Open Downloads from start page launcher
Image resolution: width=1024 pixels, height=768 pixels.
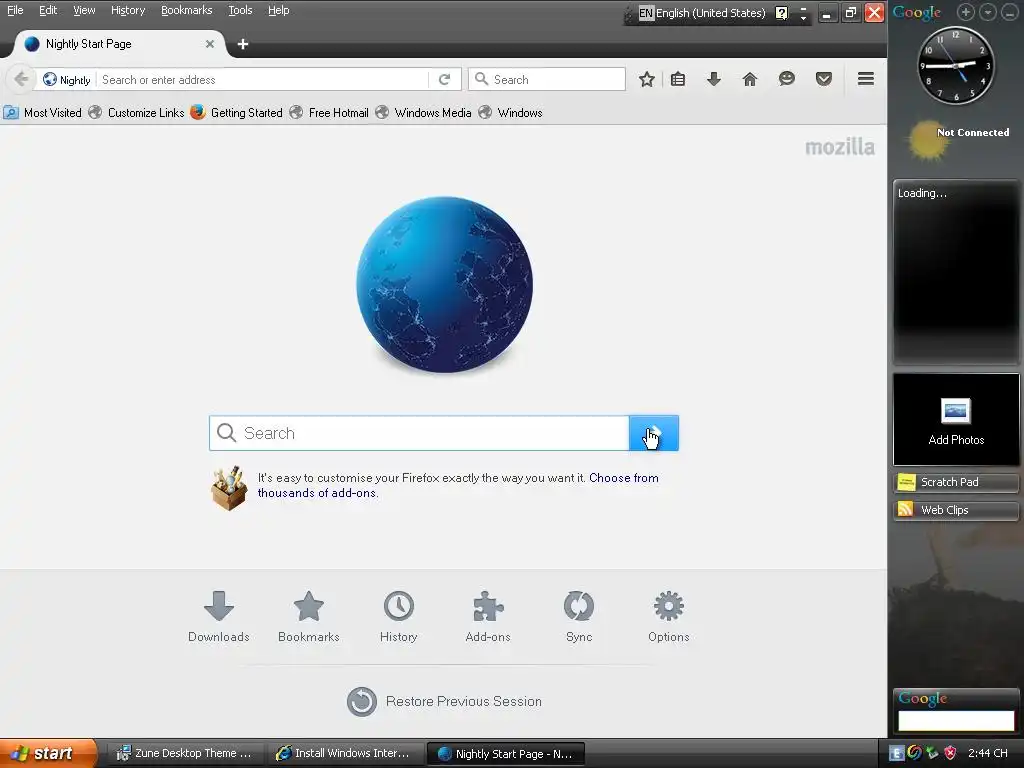219,616
